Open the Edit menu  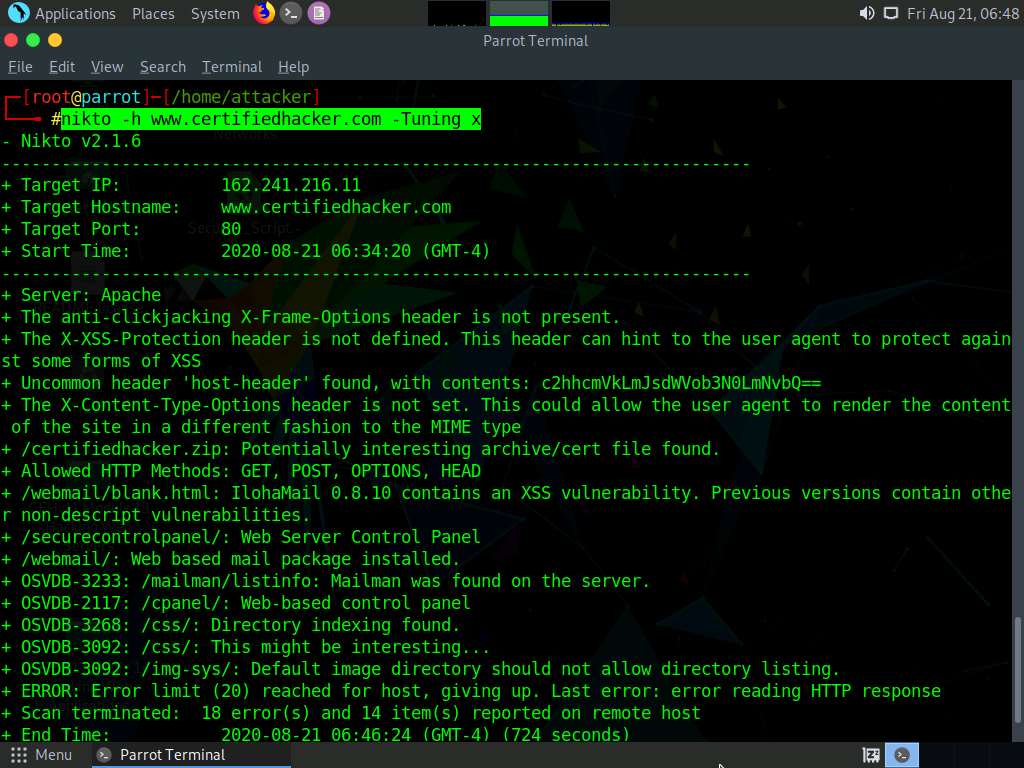(62, 67)
